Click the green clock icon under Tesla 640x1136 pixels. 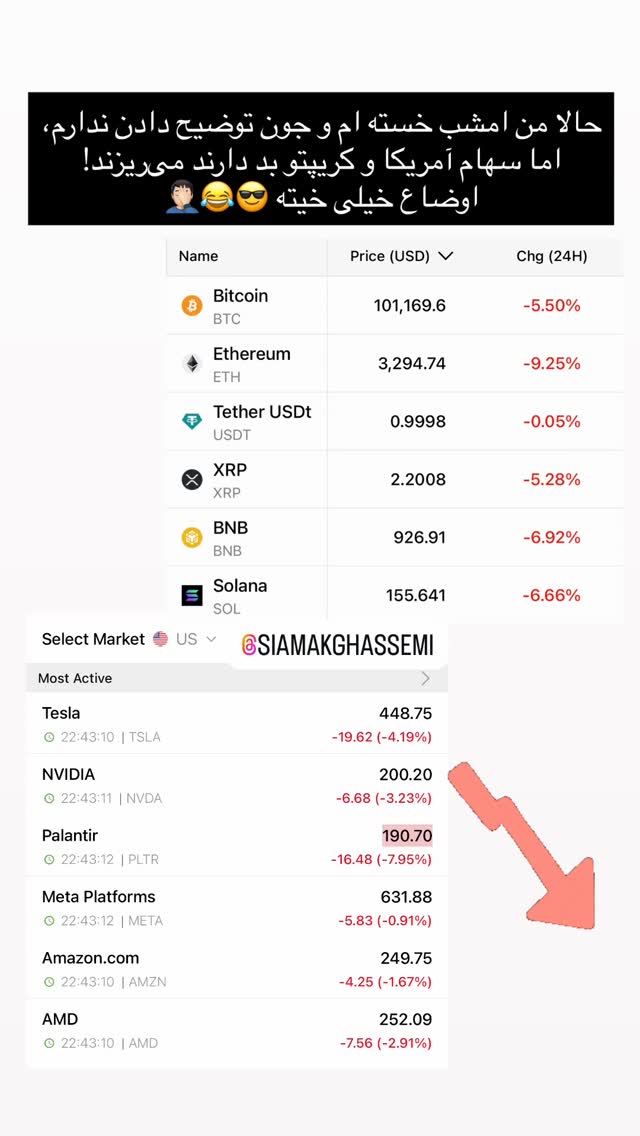coord(49,738)
